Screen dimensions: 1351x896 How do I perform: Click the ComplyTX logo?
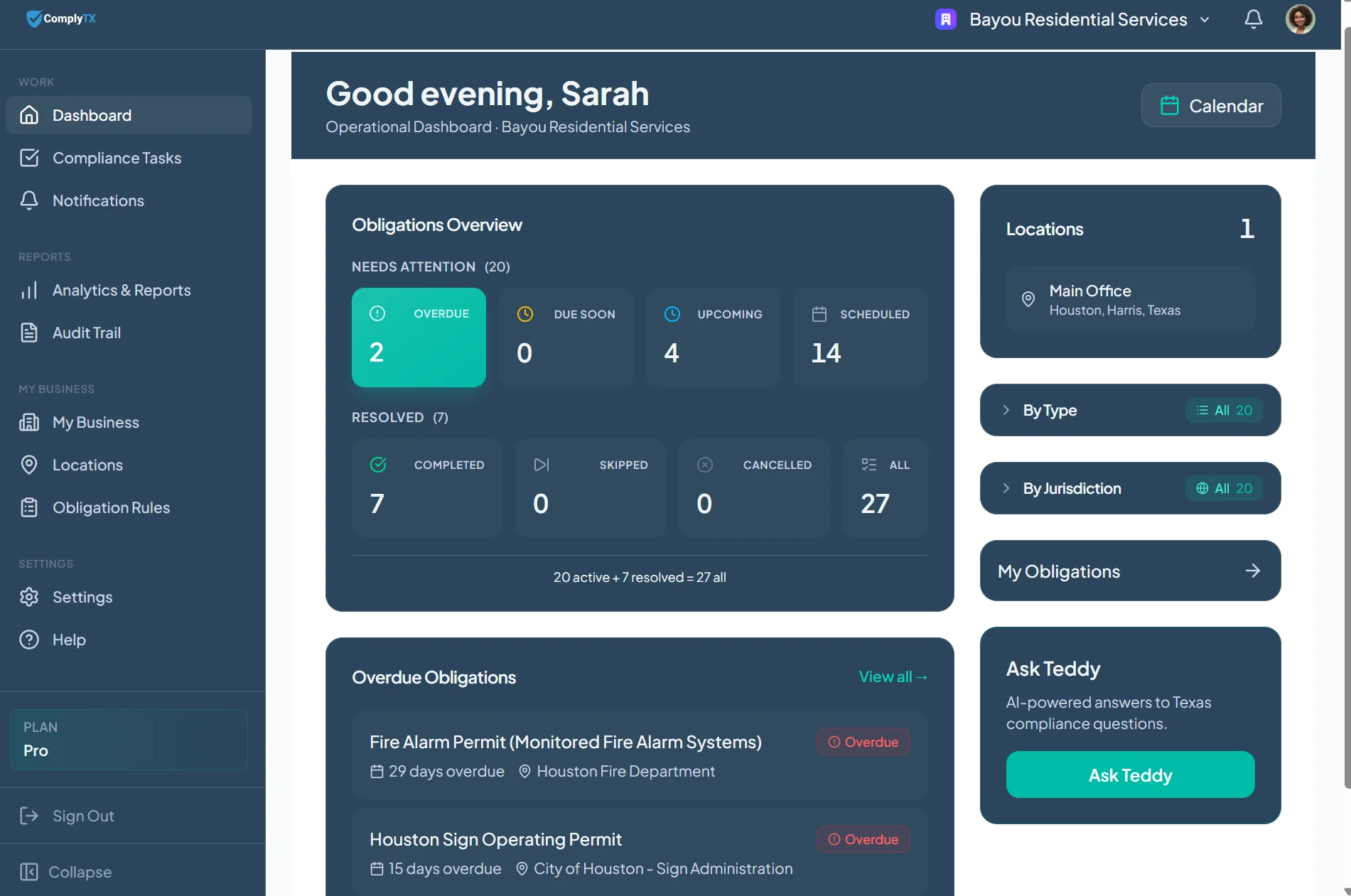60,18
